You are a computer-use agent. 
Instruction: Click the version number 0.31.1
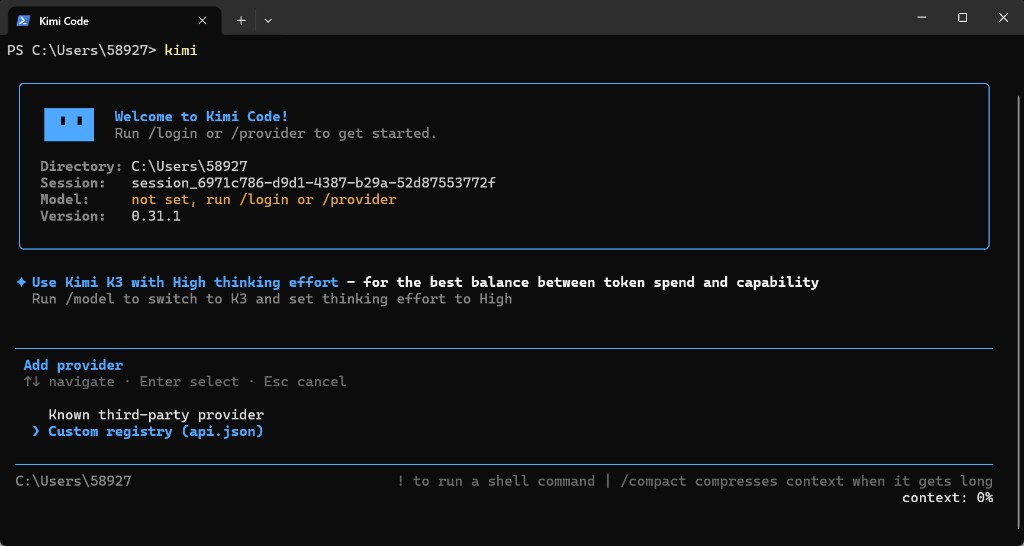point(156,216)
